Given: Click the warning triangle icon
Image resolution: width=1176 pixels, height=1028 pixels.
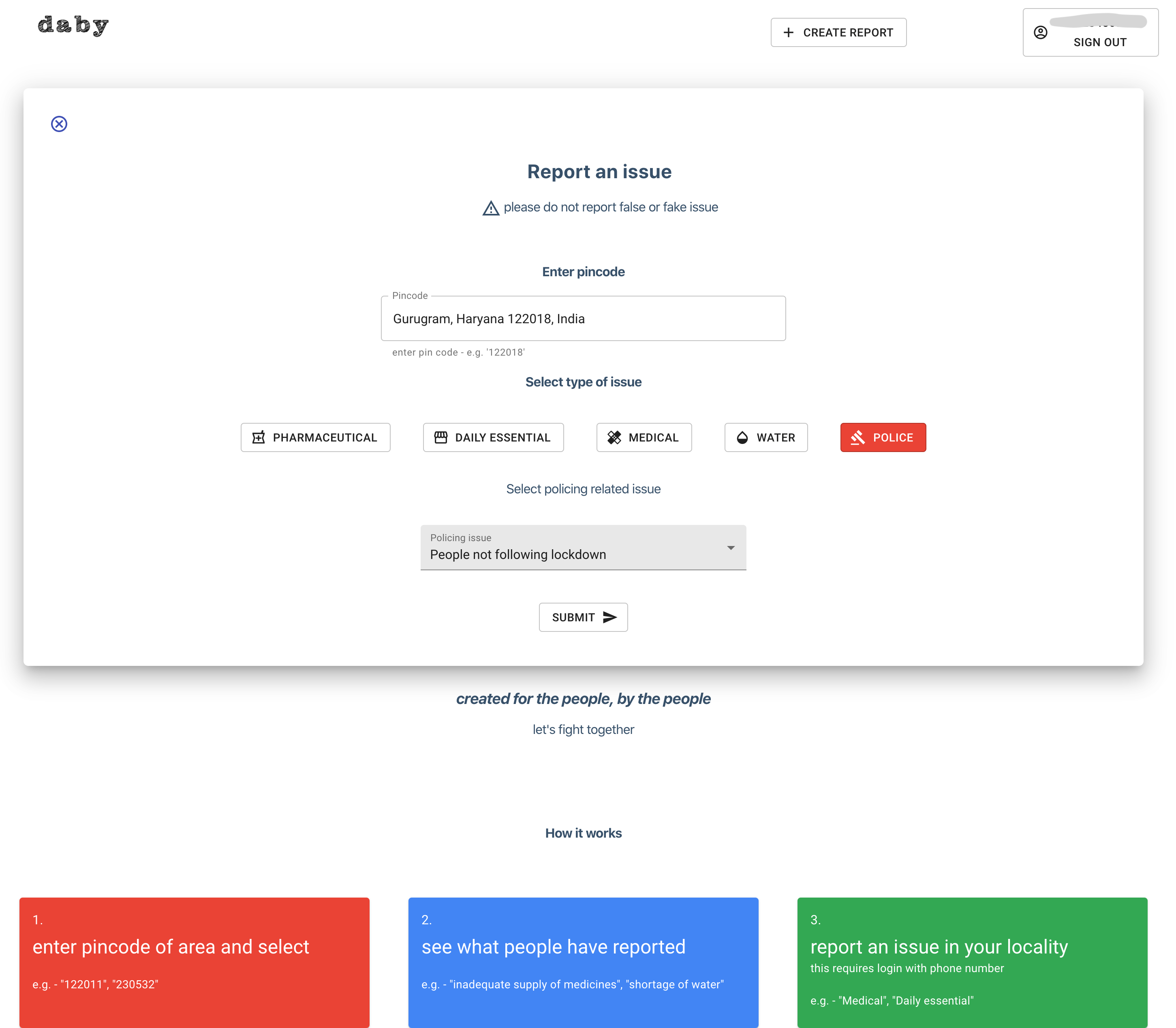Looking at the screenshot, I should click(491, 208).
